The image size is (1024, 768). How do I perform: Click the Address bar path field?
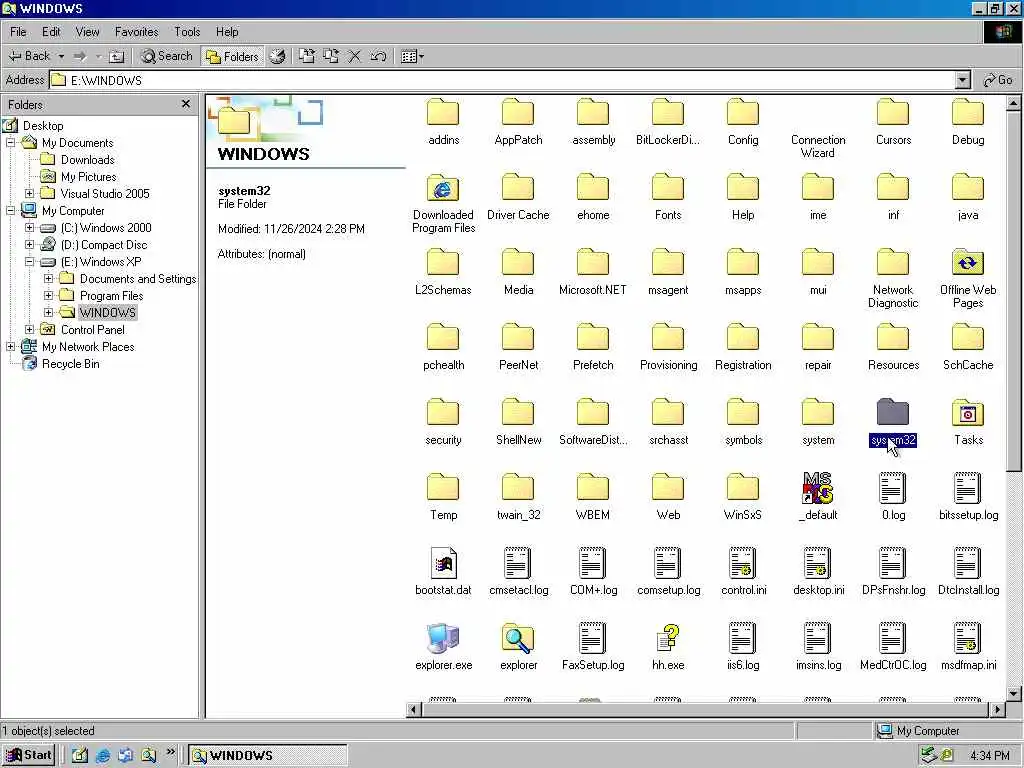pyautogui.click(x=502, y=80)
